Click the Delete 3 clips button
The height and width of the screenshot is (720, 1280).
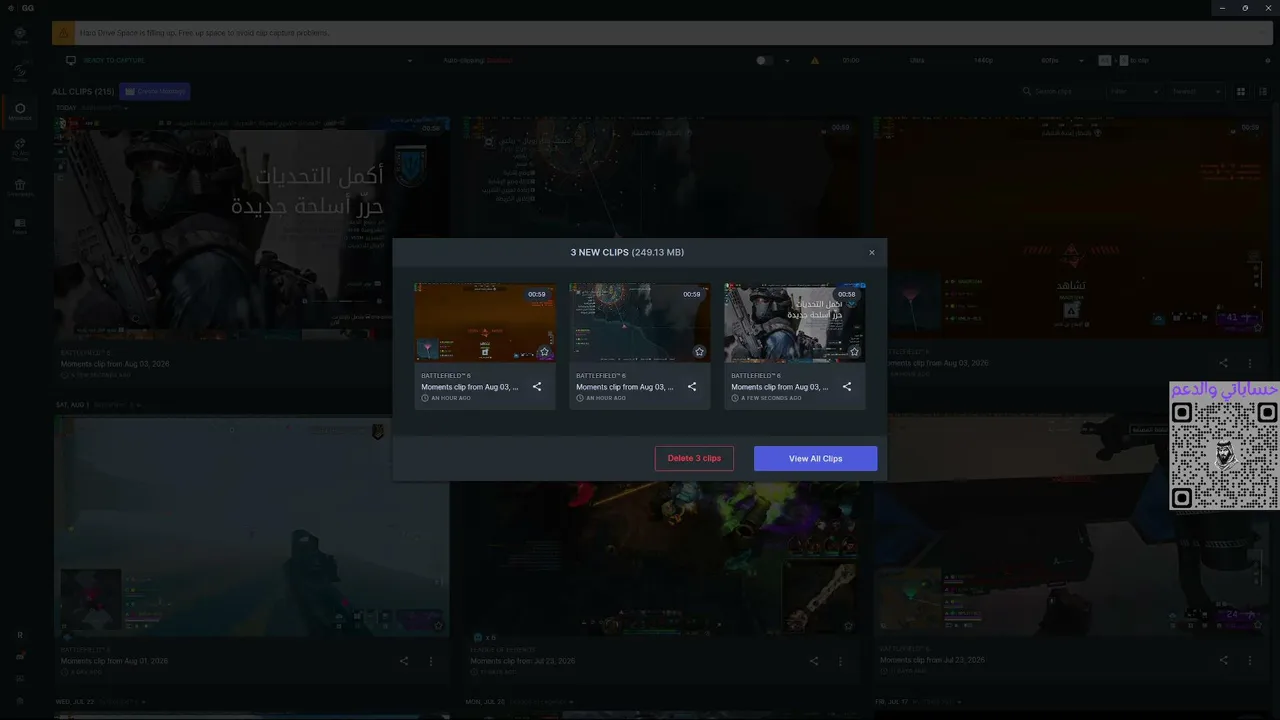[x=694, y=458]
